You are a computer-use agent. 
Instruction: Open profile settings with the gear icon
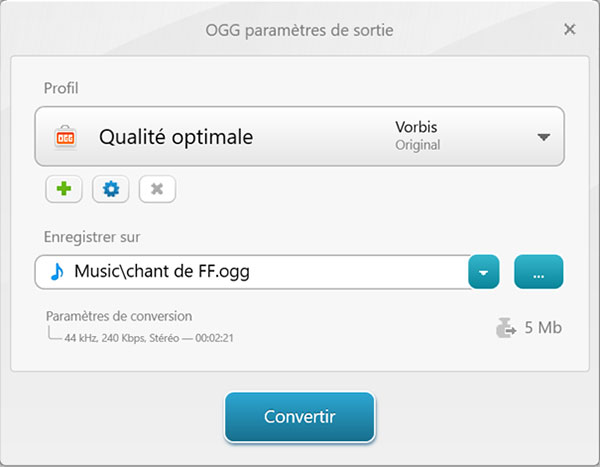click(x=111, y=189)
